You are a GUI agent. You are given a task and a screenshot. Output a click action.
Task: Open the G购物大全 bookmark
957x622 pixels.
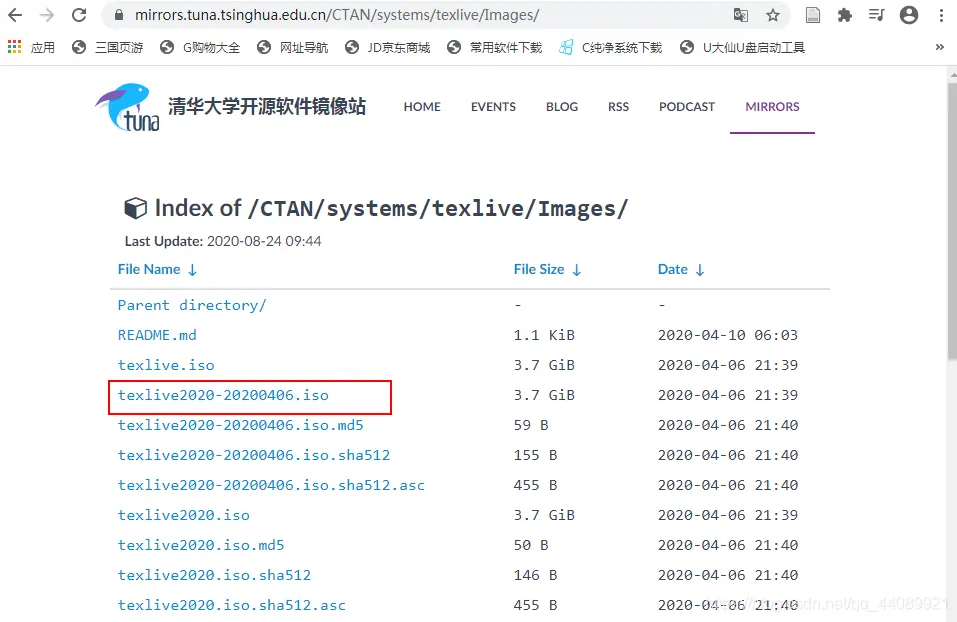(200, 48)
